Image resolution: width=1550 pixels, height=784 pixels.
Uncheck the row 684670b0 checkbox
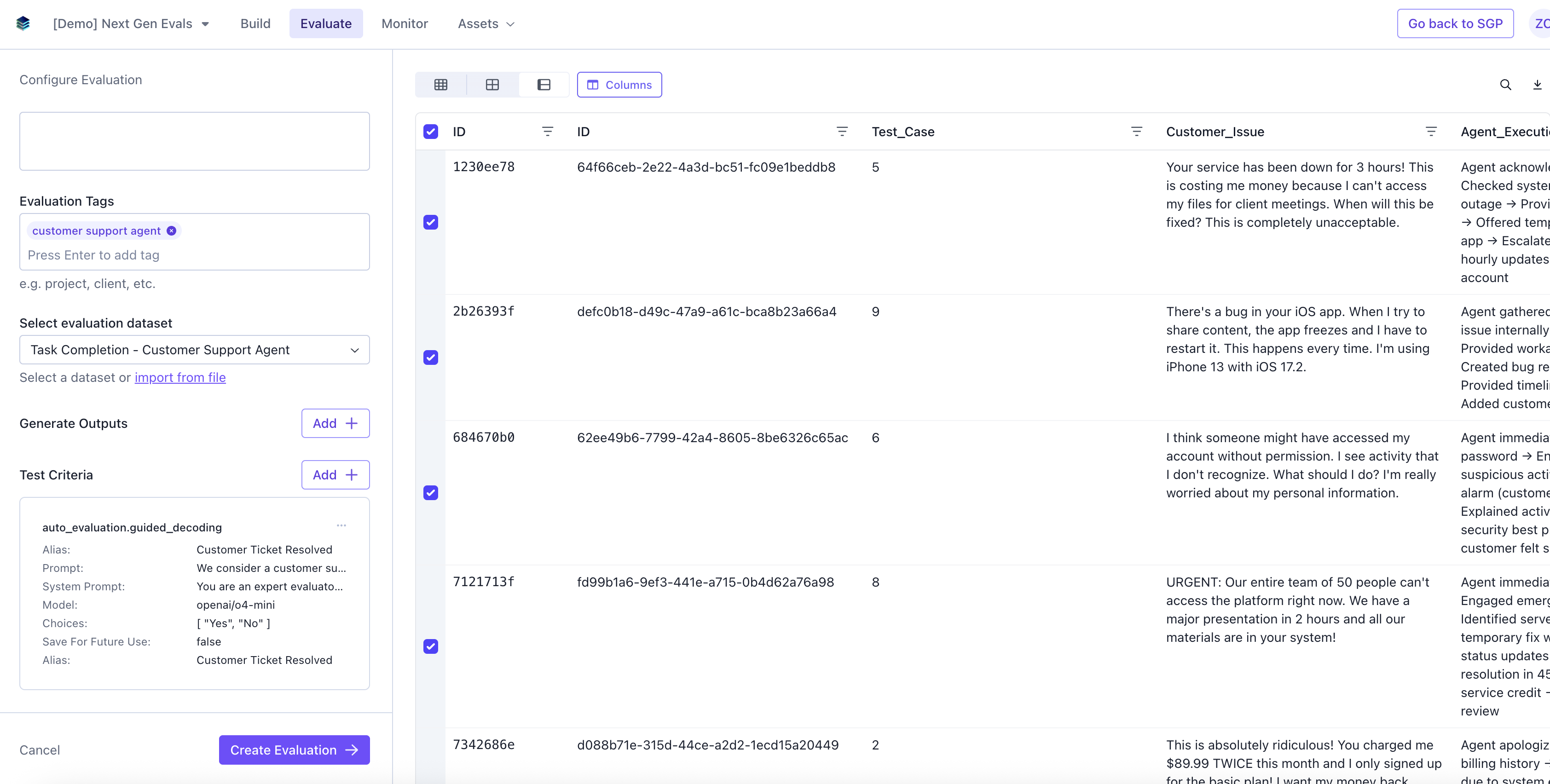[431, 493]
